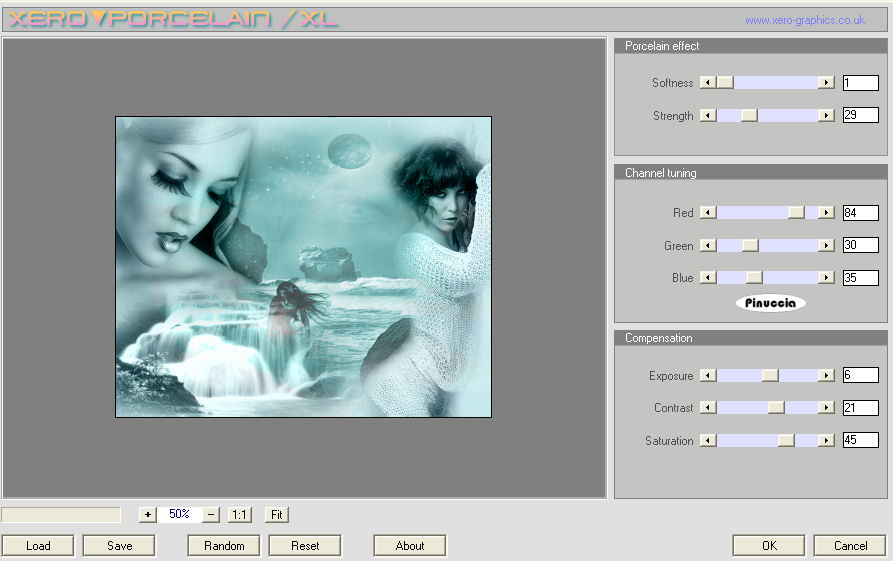Click the Reset button
The image size is (893, 561).
305,546
